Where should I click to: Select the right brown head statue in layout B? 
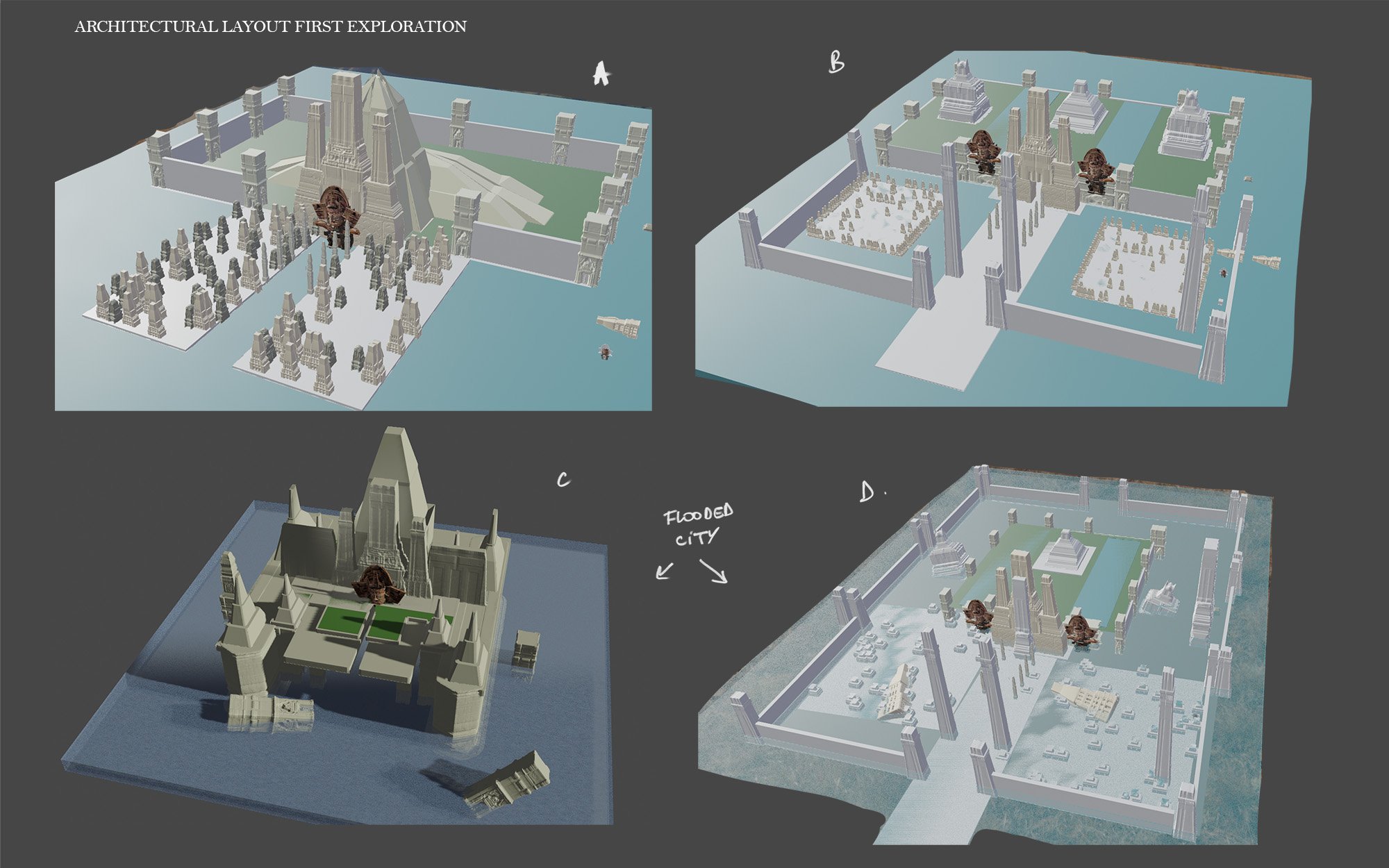1096,169
